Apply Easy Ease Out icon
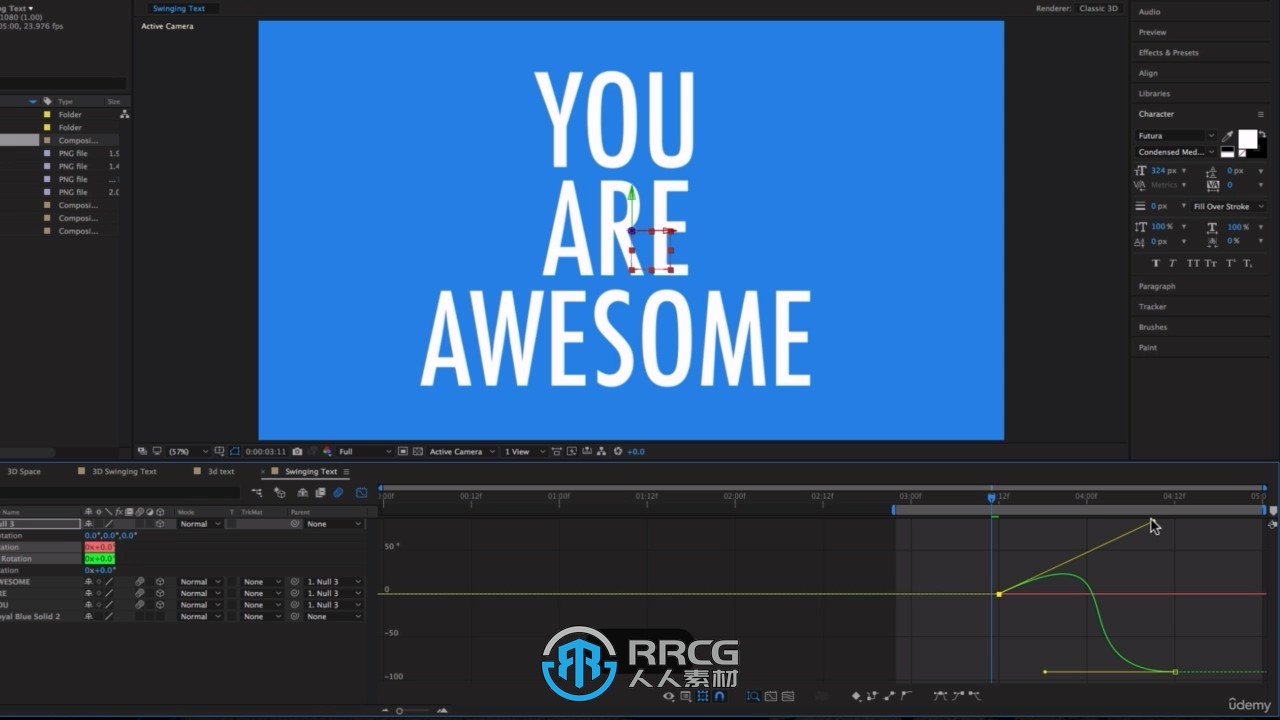 tap(975, 695)
